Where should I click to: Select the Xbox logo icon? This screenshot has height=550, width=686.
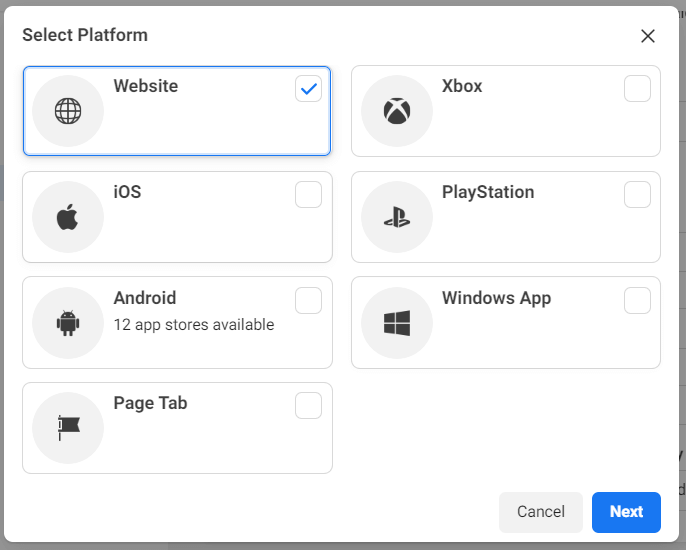(x=397, y=111)
